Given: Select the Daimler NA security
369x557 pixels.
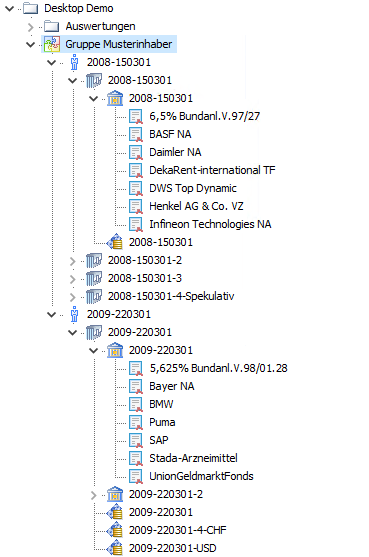Looking at the screenshot, I should pos(175,152).
